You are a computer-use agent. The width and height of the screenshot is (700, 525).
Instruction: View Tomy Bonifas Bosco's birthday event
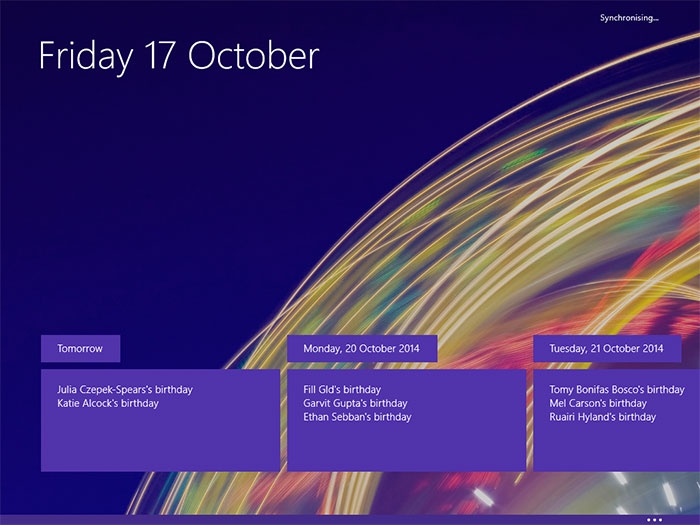[x=617, y=390]
